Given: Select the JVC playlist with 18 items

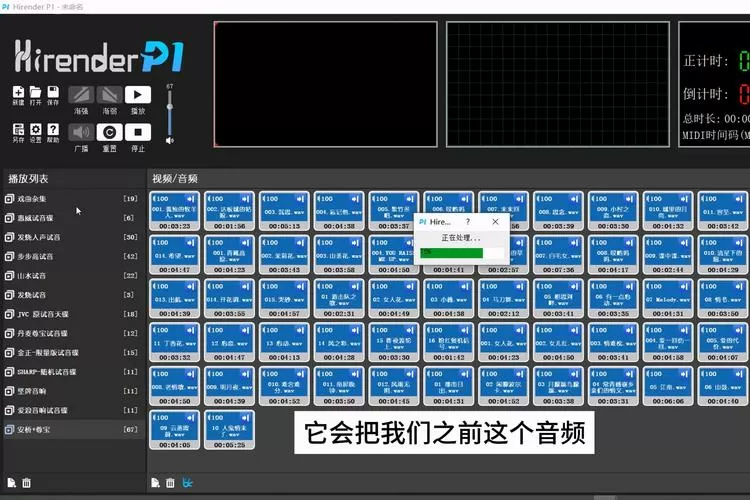Looking at the screenshot, I should (x=72, y=314).
